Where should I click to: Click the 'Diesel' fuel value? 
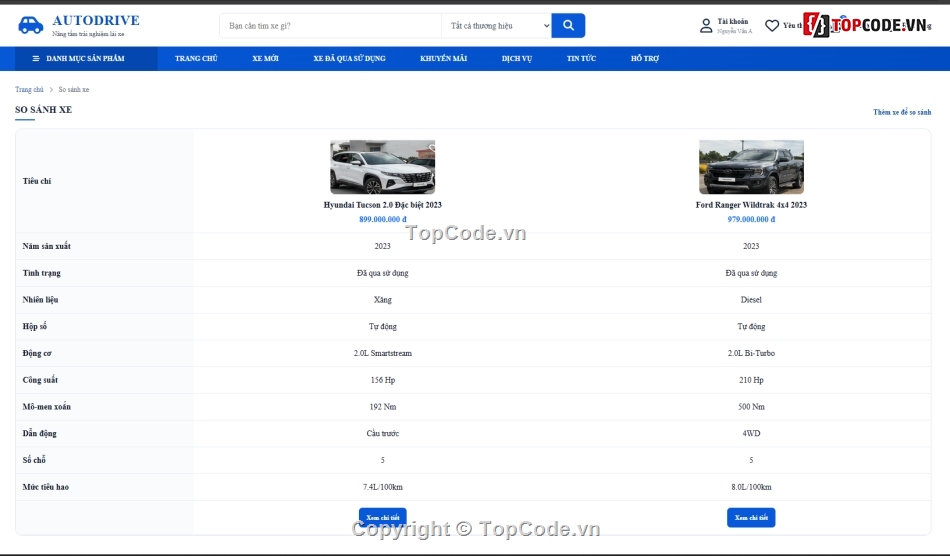tap(751, 300)
